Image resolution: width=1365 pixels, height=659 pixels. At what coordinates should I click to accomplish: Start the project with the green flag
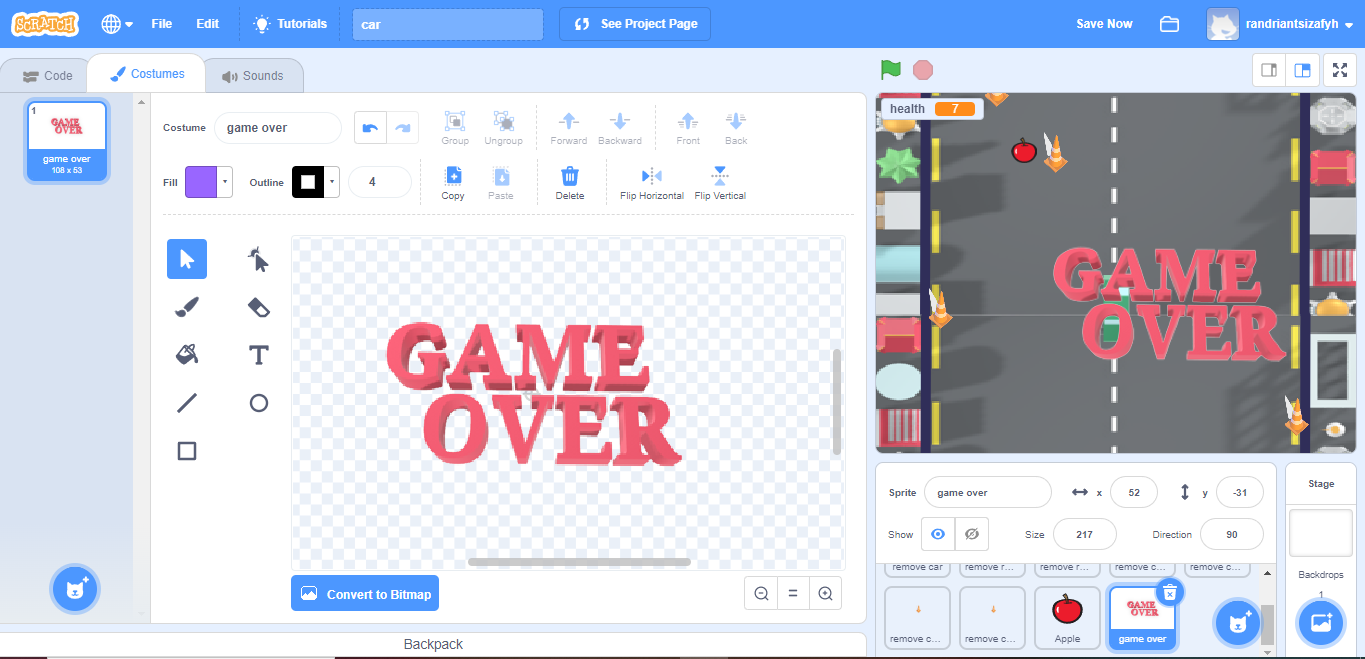890,70
